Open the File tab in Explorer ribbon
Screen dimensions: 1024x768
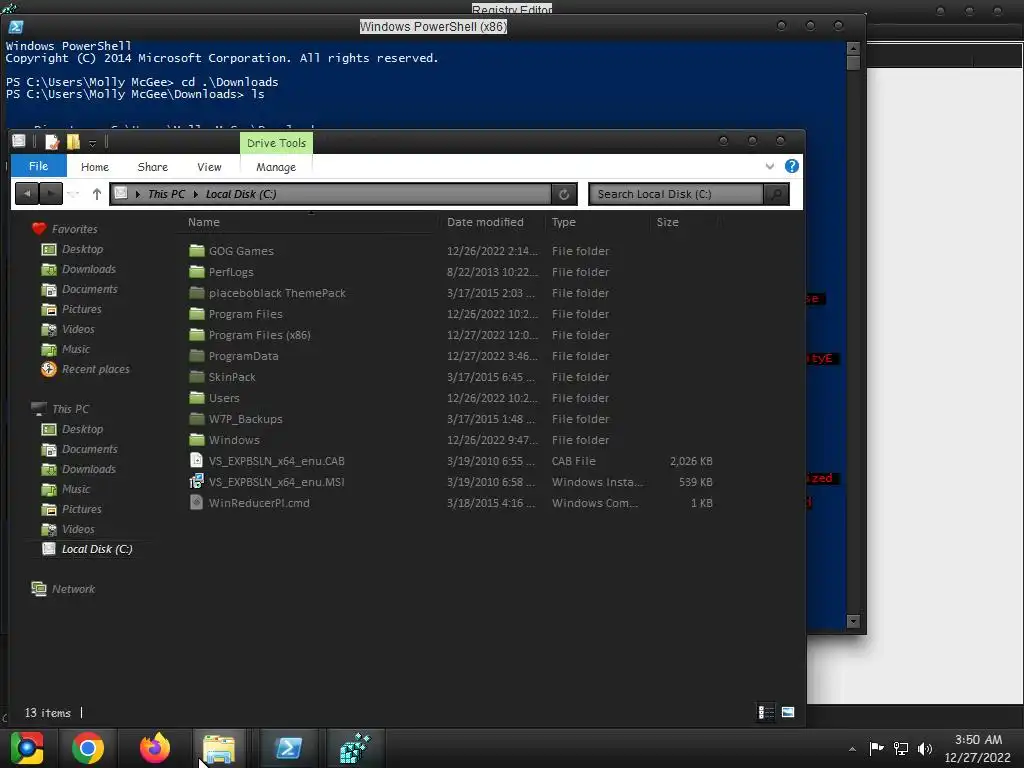click(x=39, y=167)
